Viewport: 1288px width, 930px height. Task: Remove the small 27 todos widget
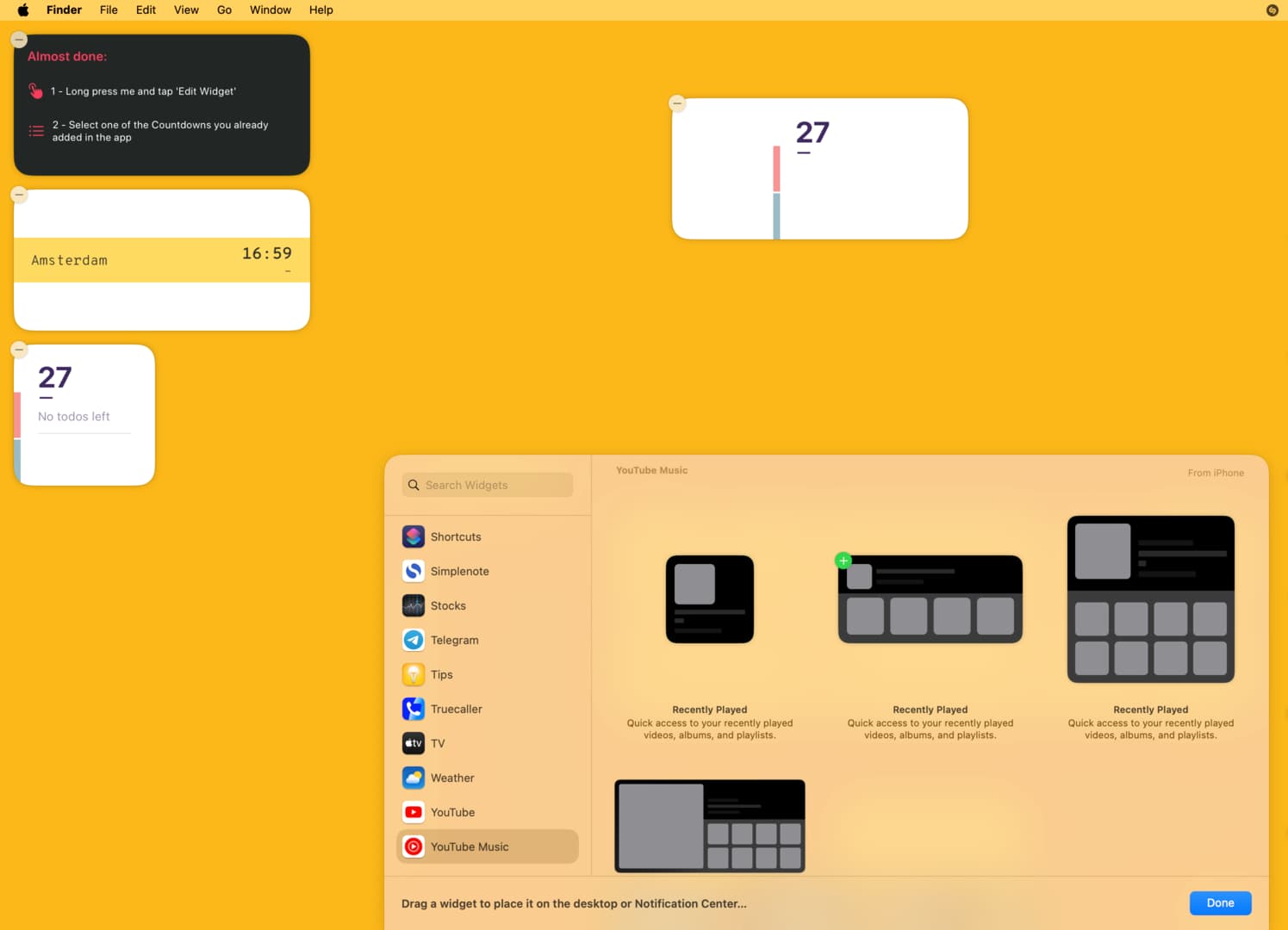pyautogui.click(x=19, y=350)
